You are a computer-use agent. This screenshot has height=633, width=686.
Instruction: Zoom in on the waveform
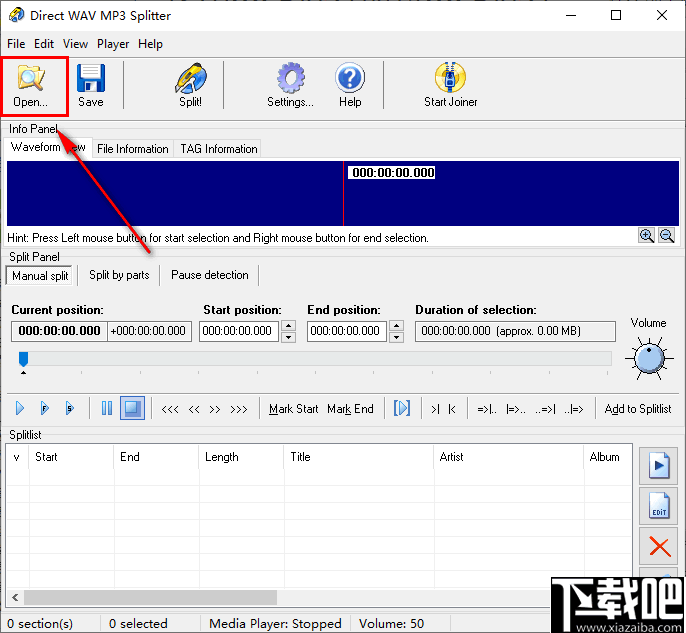pyautogui.click(x=647, y=236)
